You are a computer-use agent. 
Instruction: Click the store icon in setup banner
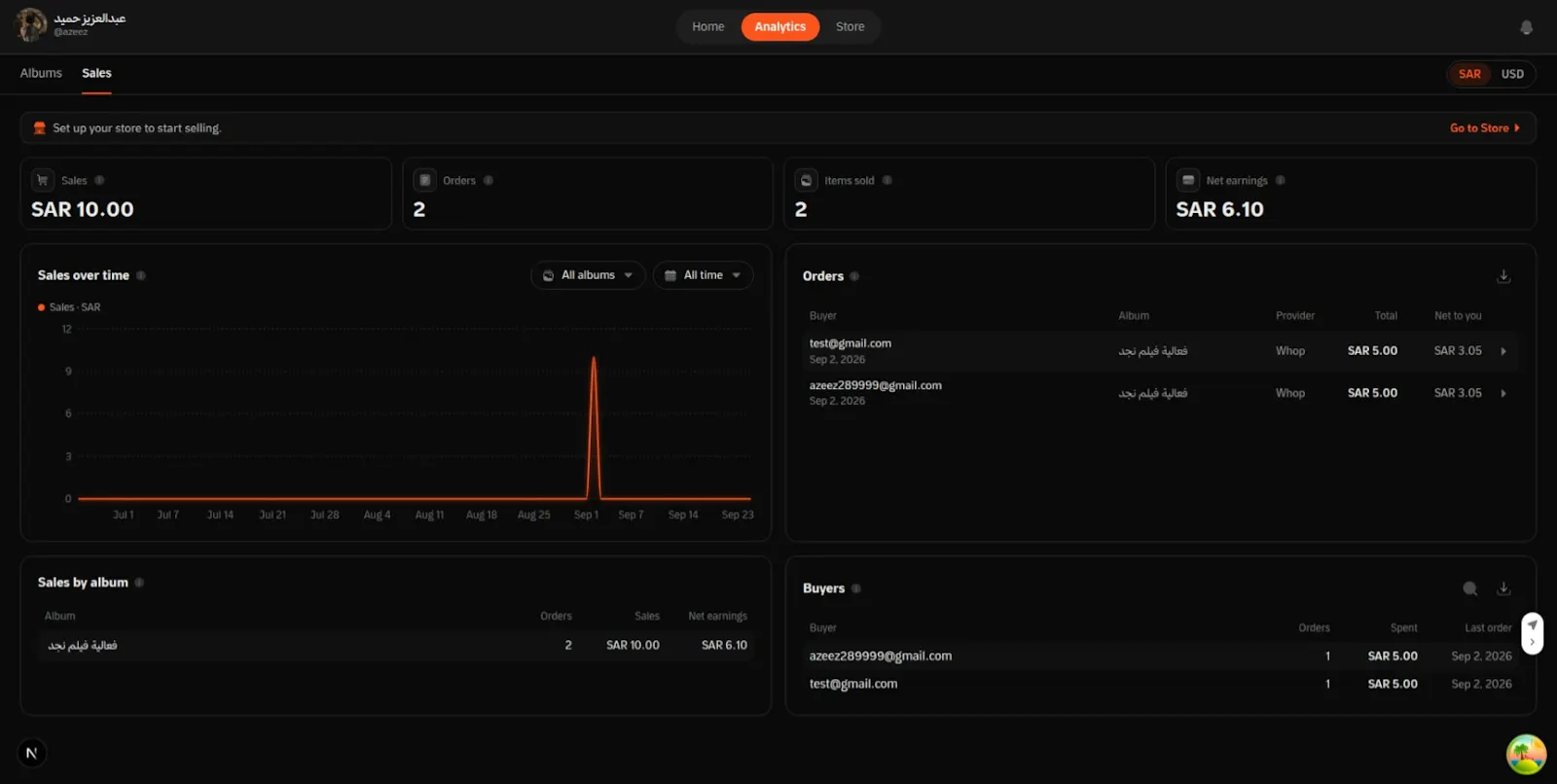40,128
